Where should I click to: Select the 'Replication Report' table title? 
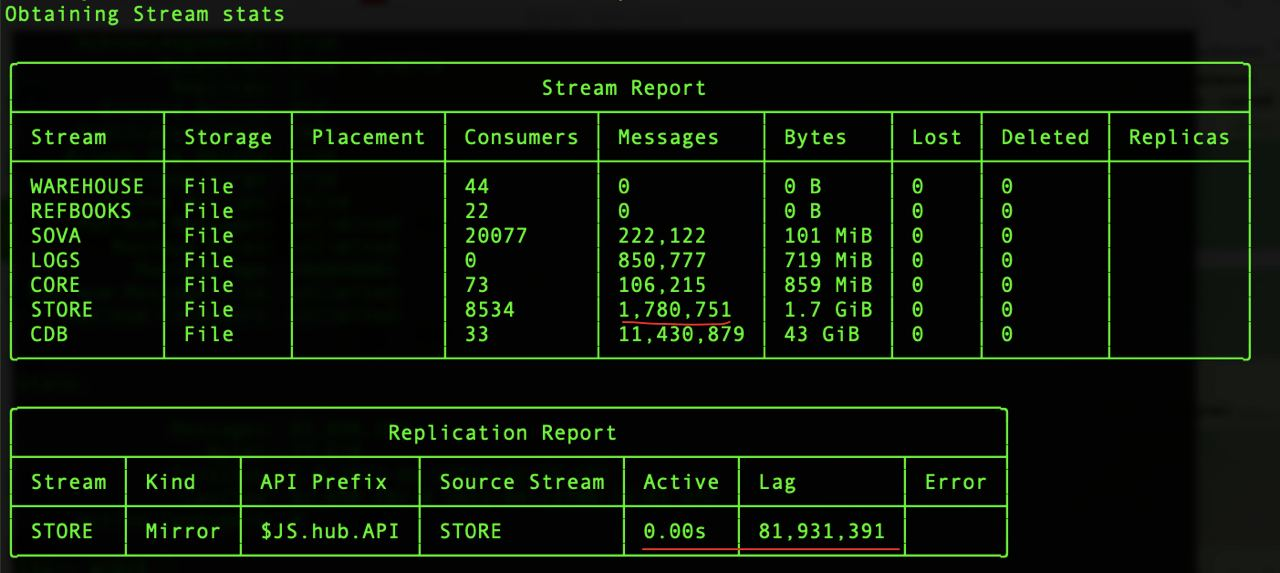coord(503,433)
